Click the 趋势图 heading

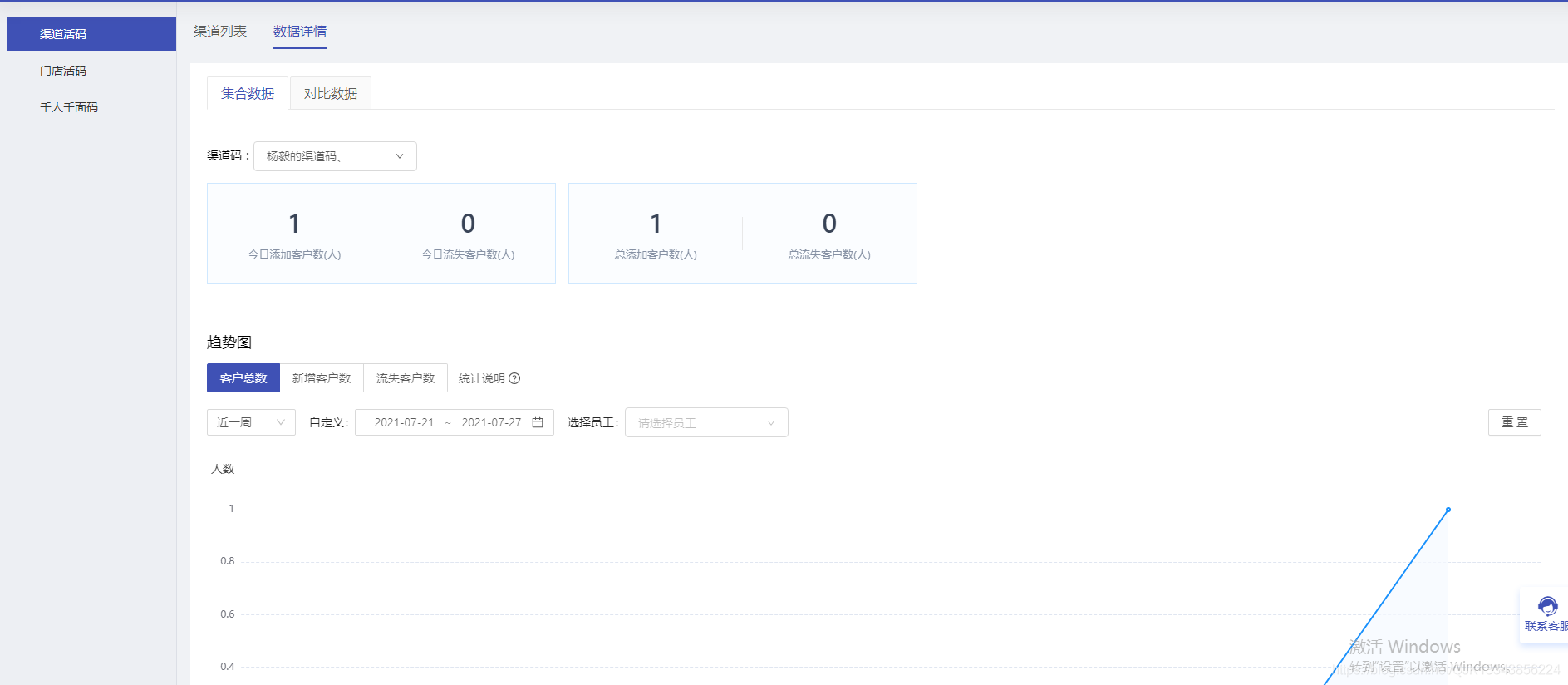pyautogui.click(x=229, y=342)
